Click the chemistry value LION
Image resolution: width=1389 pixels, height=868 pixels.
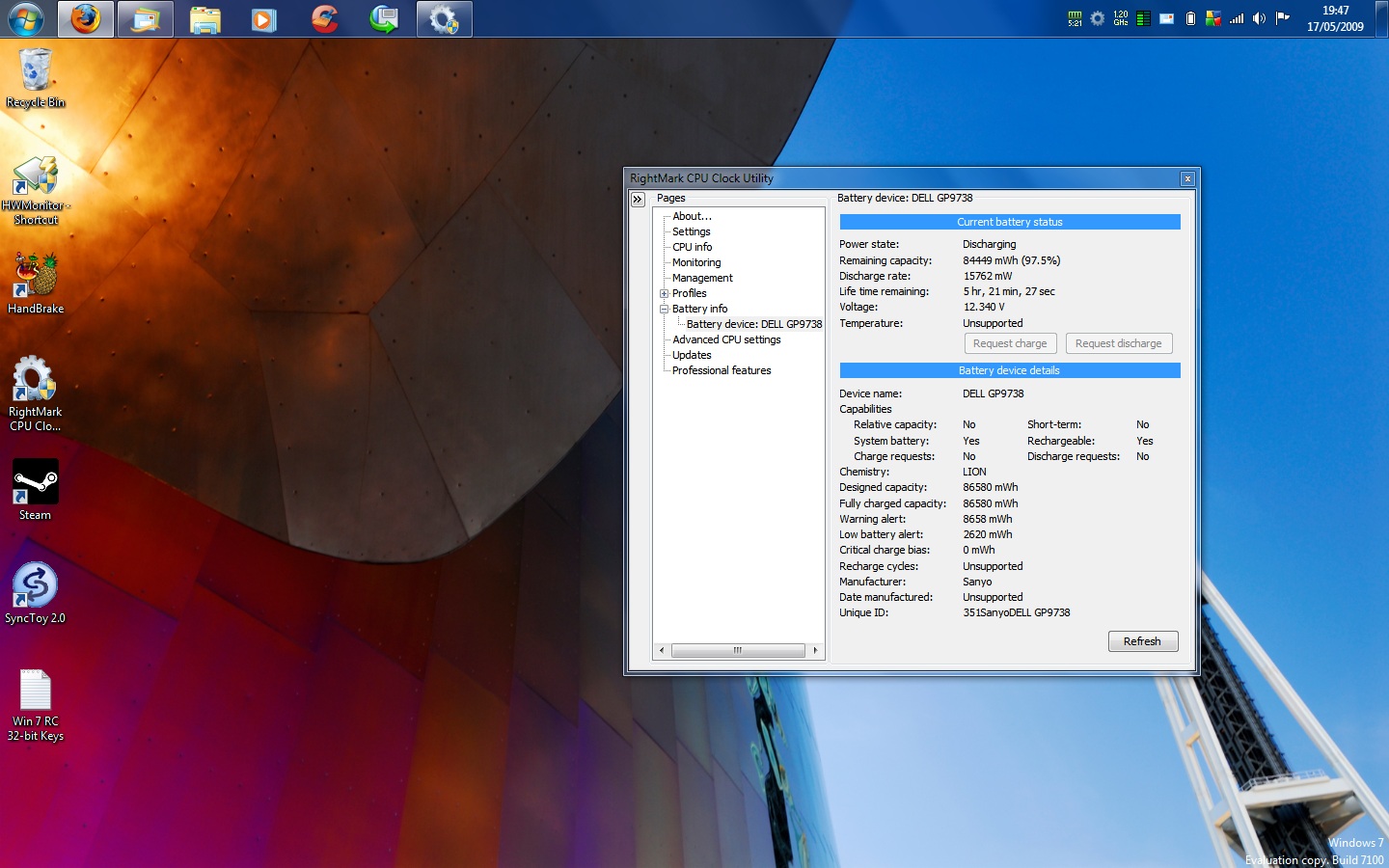tap(974, 472)
